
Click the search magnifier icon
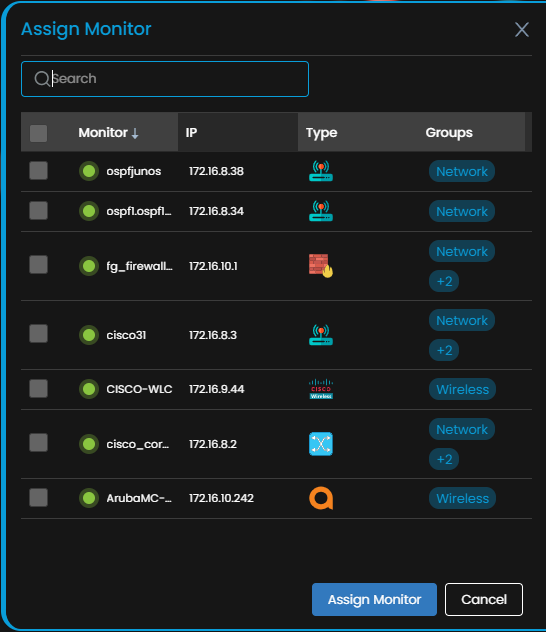click(42, 79)
